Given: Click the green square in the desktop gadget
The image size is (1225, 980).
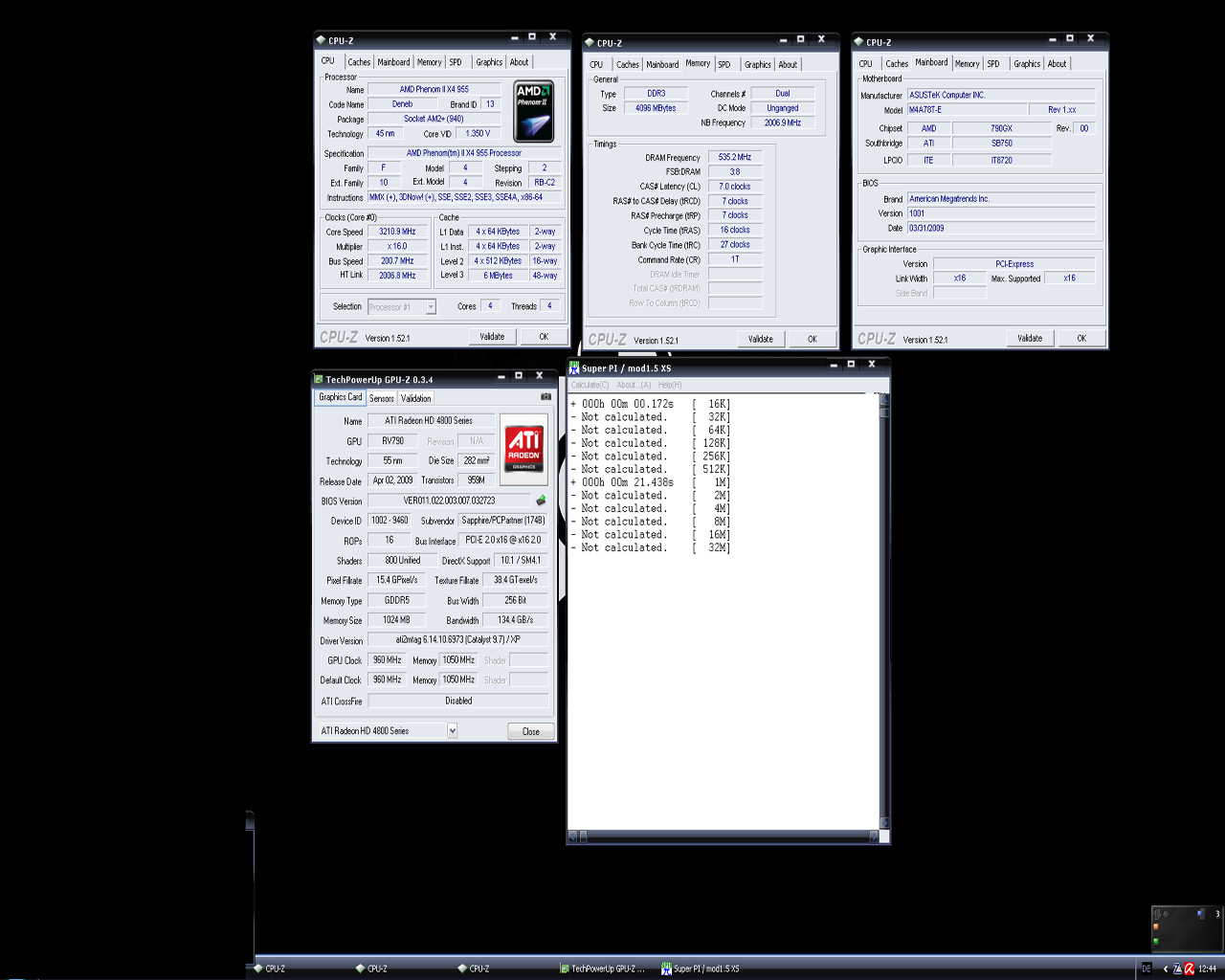Looking at the screenshot, I should click(1156, 942).
